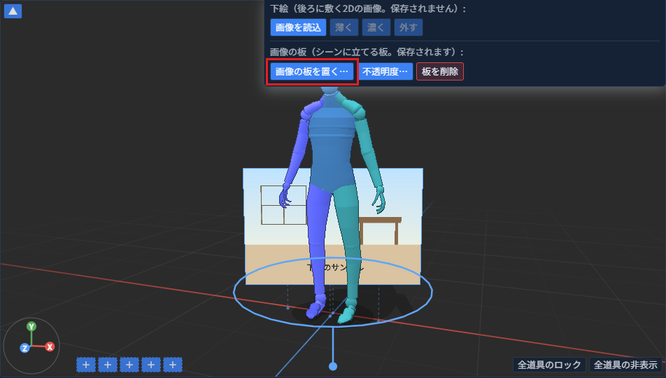Click the green Y axis on the gizmo
Image resolution: width=666 pixels, height=378 pixels.
point(31,327)
